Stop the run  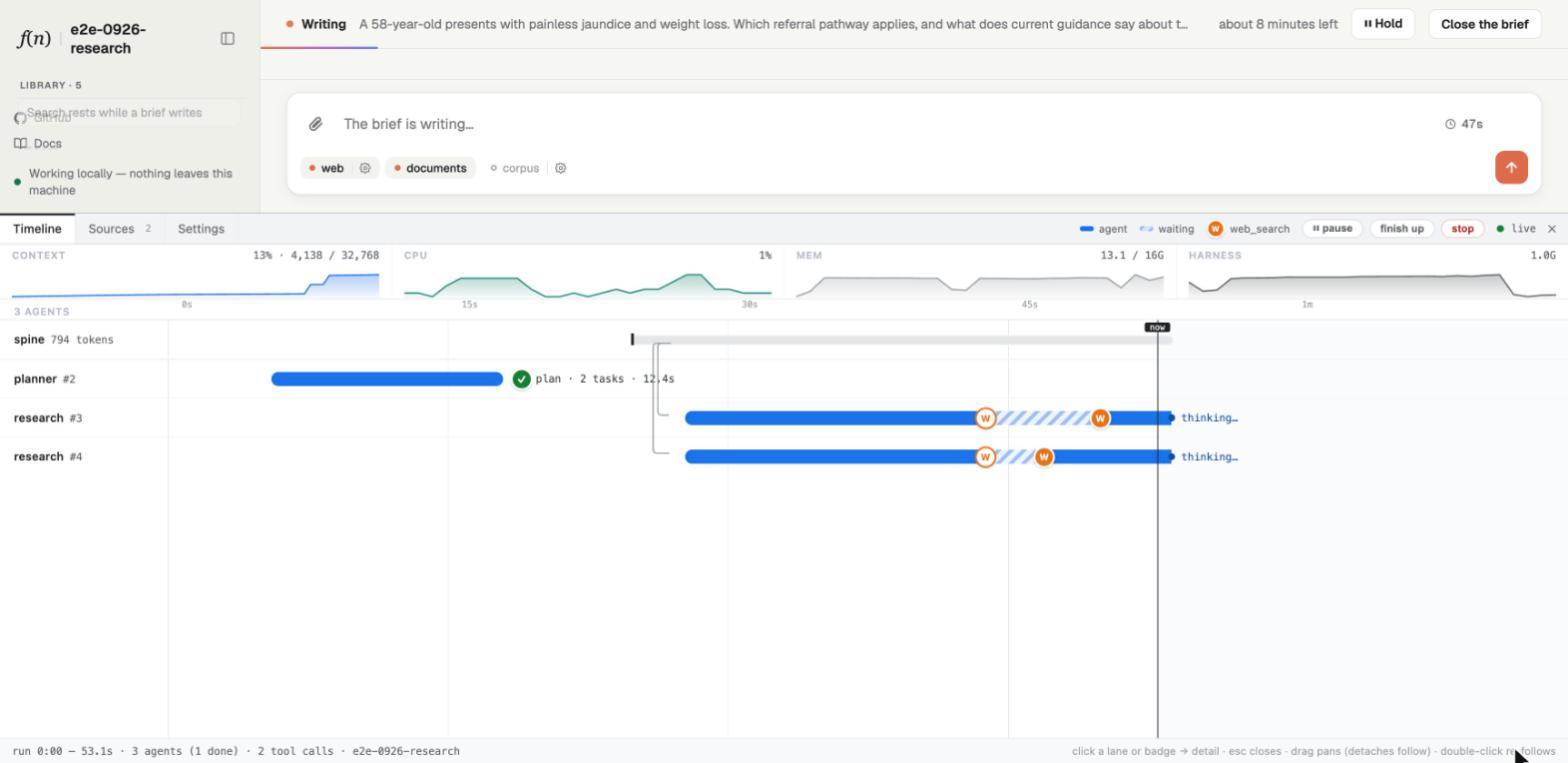pos(1462,229)
